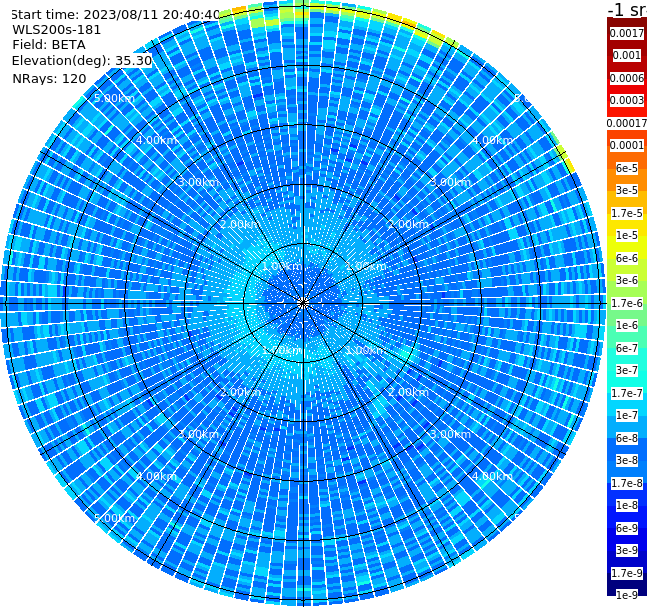Click the 0.0003 colorbar tick label
The width and height of the screenshot is (647, 607).
coord(627,100)
